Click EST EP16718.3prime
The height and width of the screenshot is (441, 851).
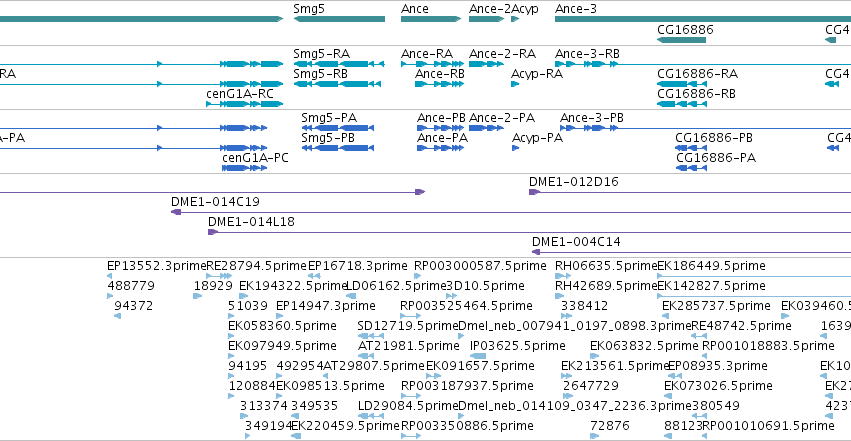coord(358,266)
